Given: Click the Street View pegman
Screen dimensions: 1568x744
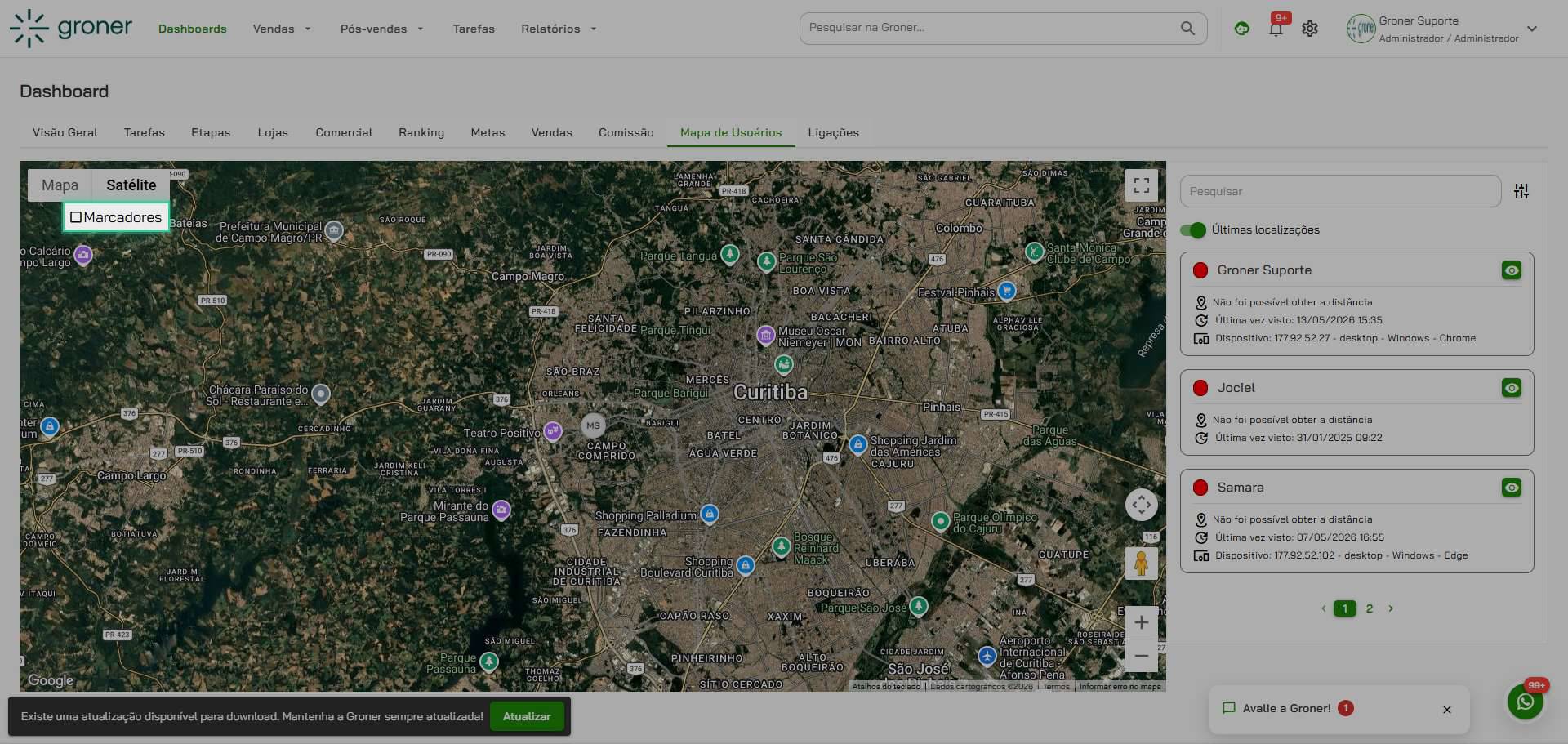Looking at the screenshot, I should (1142, 564).
